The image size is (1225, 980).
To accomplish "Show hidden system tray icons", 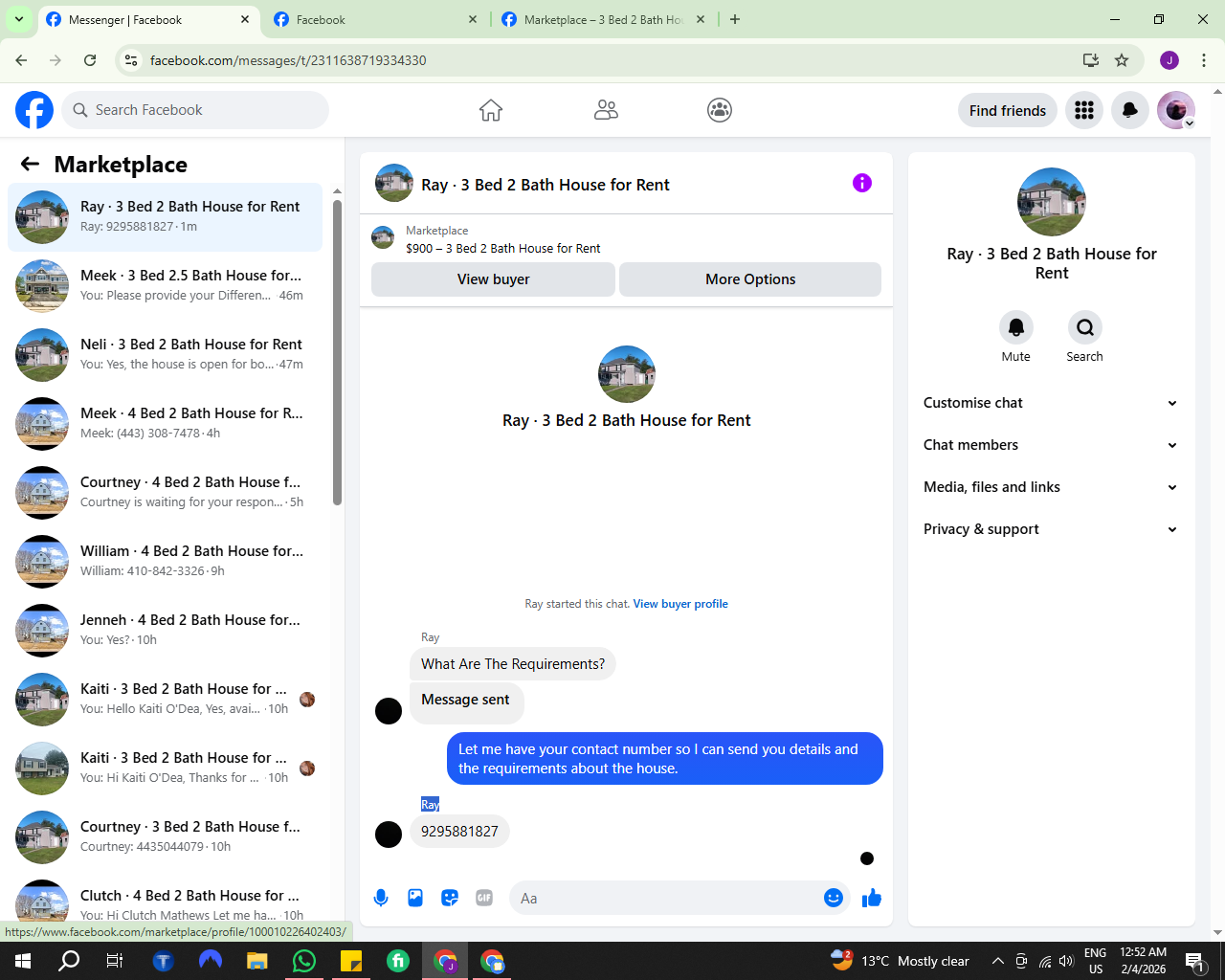I will pyautogui.click(x=997, y=961).
